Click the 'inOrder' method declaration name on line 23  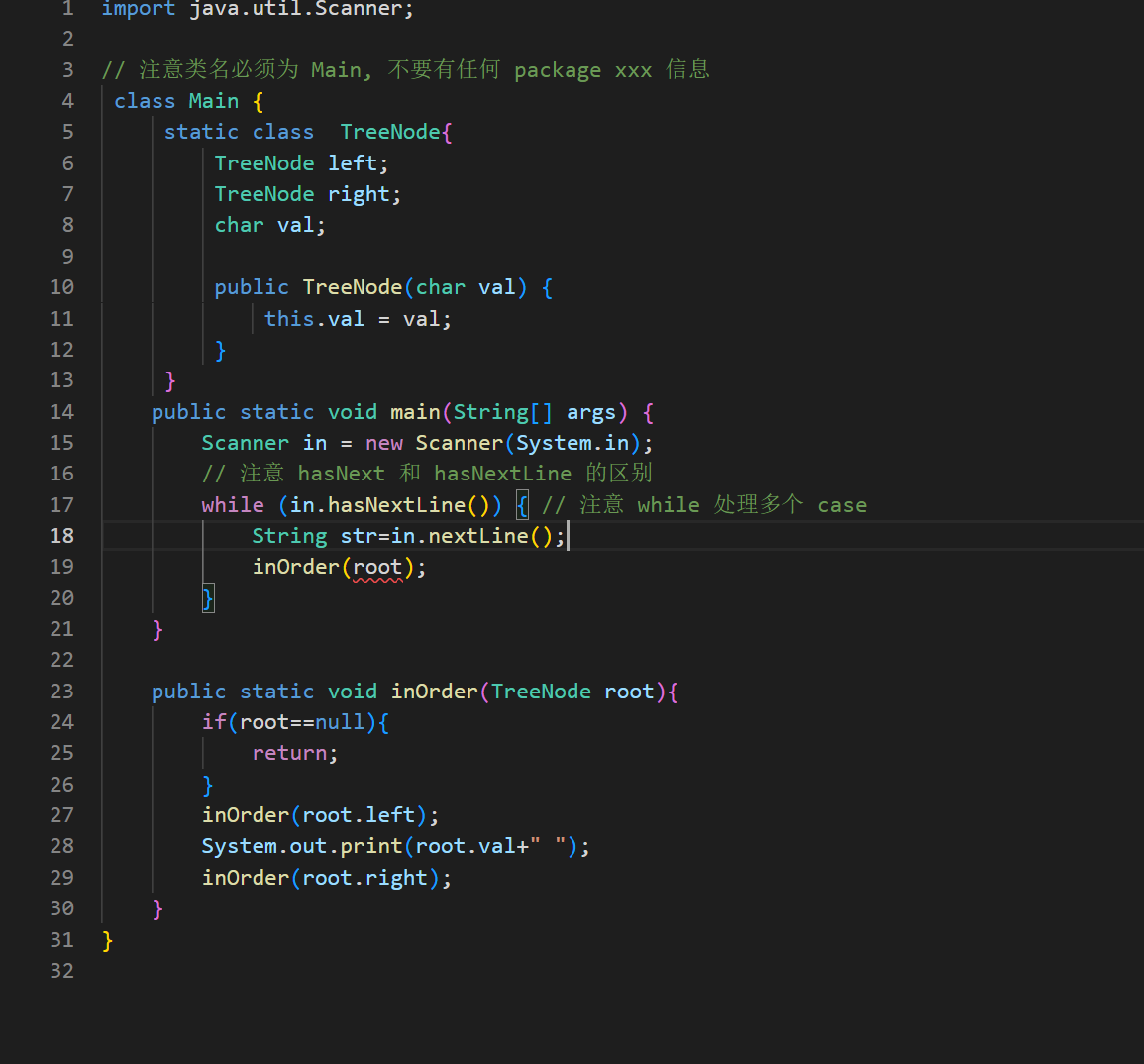point(434,692)
